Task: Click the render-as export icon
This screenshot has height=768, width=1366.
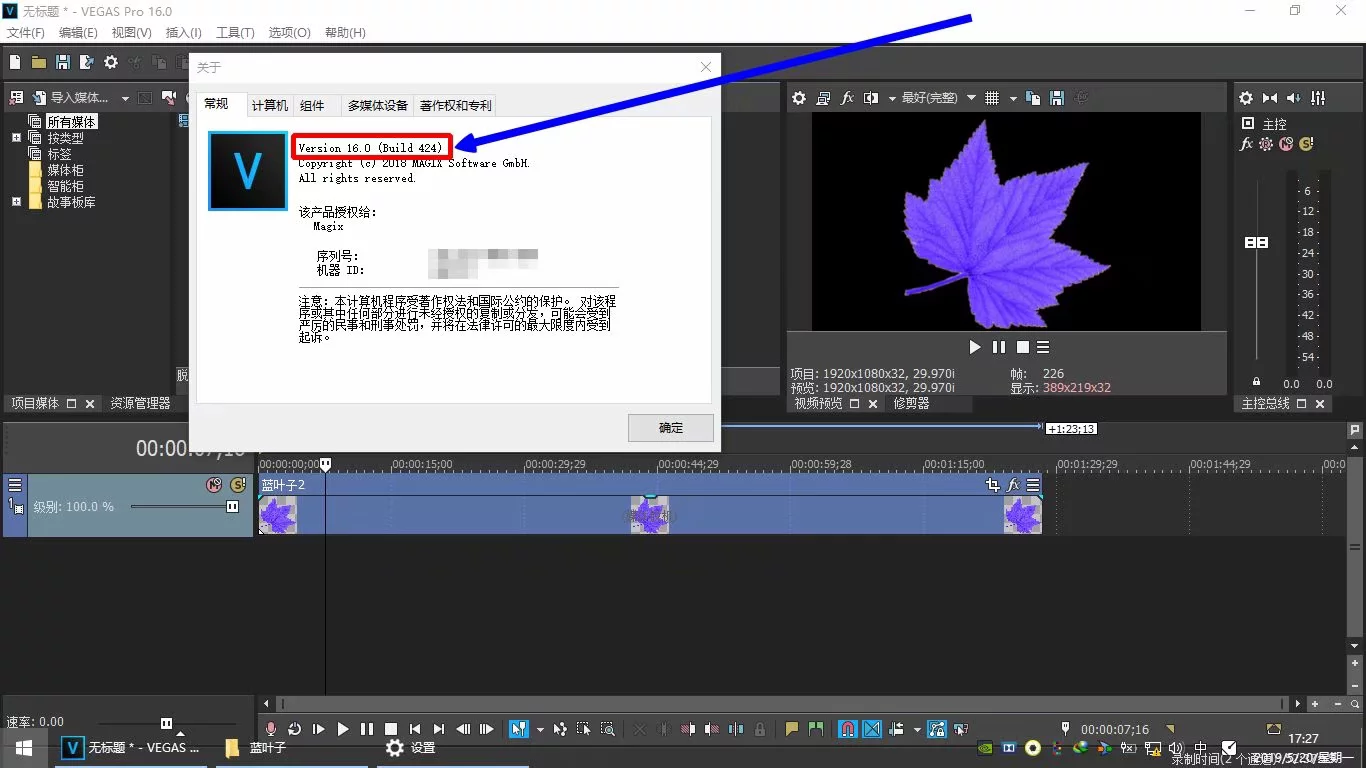Action: point(87,62)
